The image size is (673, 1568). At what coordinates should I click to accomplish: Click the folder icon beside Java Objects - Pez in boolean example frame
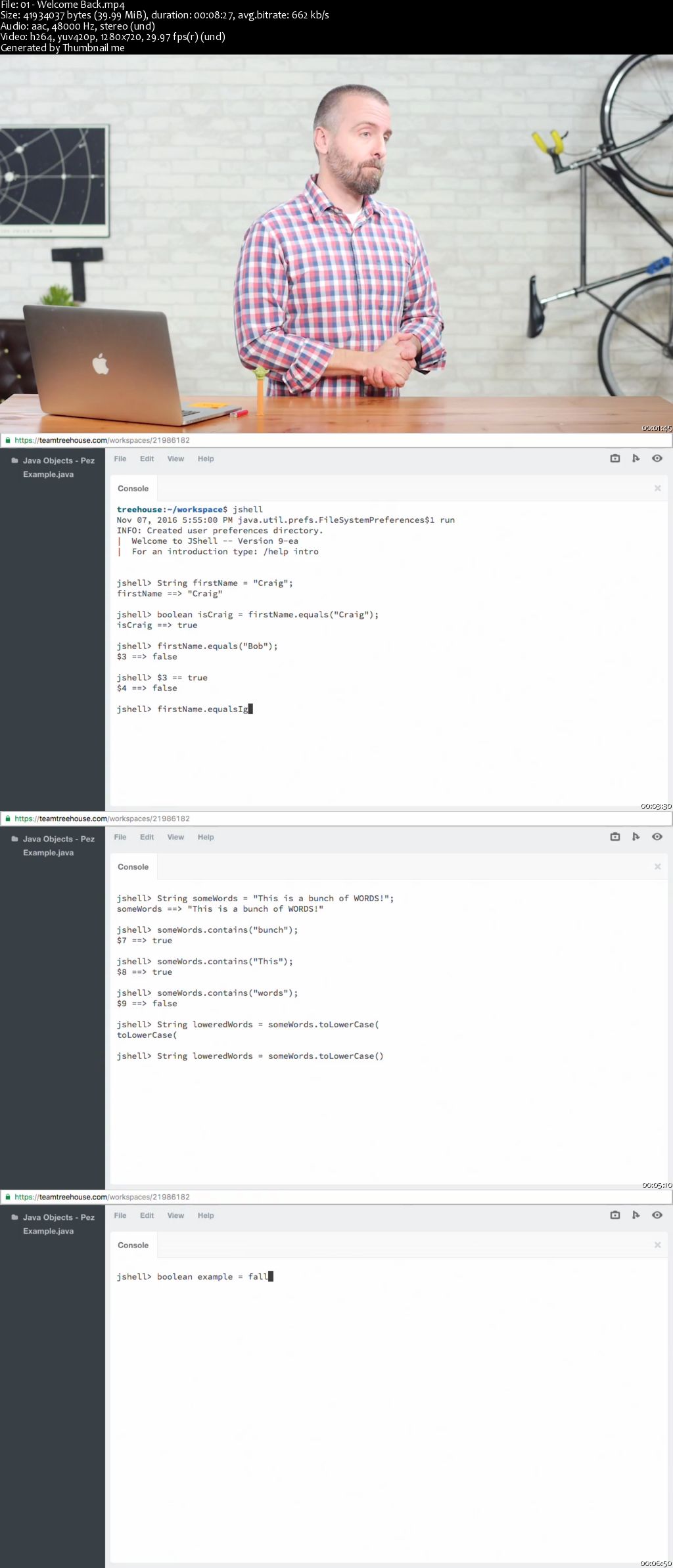tap(14, 1217)
